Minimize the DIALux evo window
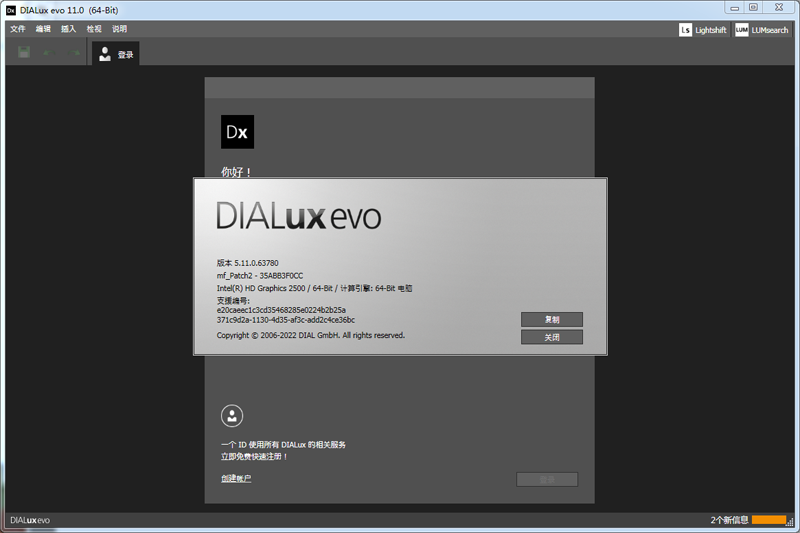Viewport: 800px width, 533px height. click(x=735, y=8)
